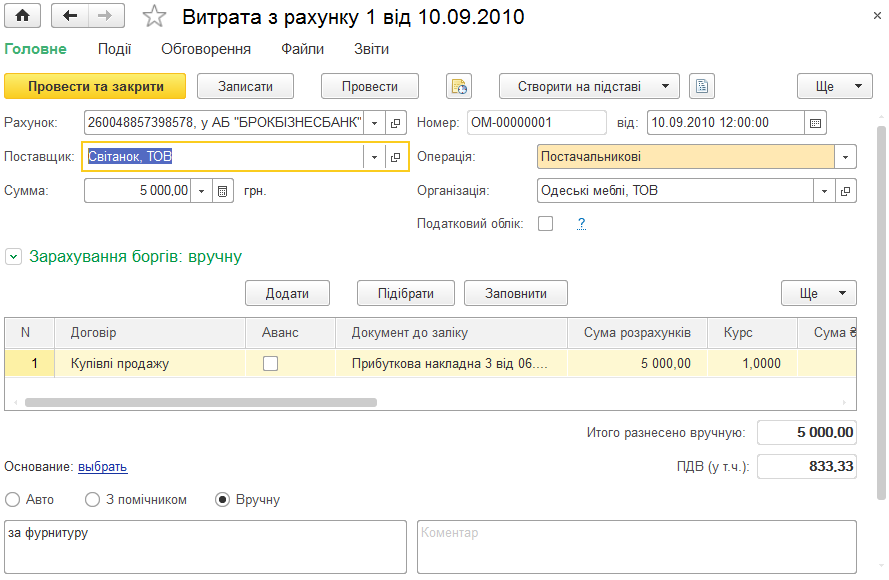Click the Сума розрахунків column header
The image size is (889, 580).
(638, 333)
